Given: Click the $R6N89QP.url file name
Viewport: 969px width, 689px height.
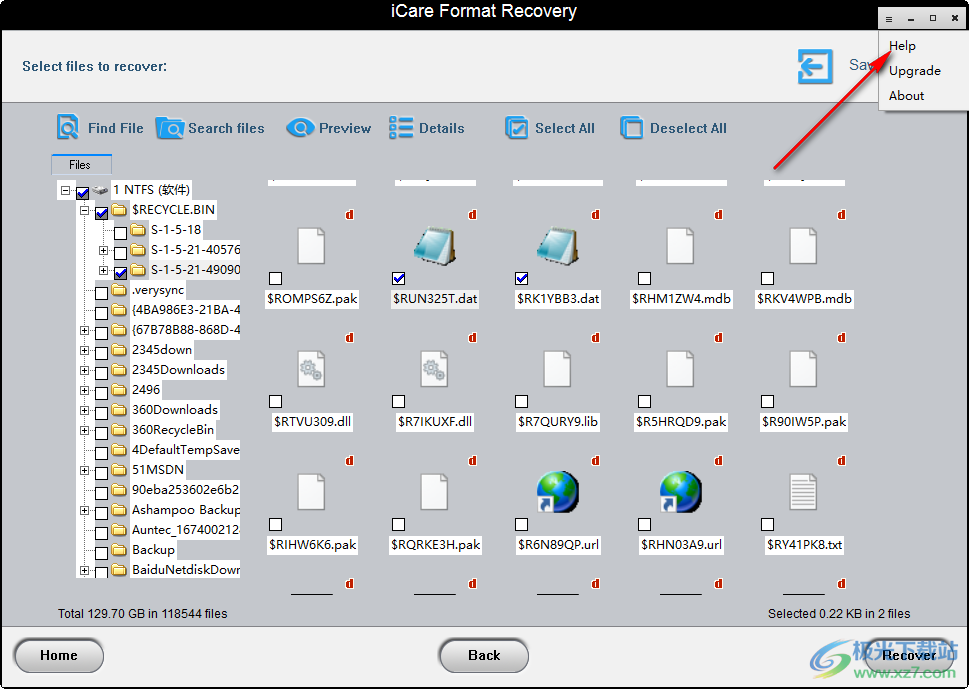Looking at the screenshot, I should coord(558,545).
